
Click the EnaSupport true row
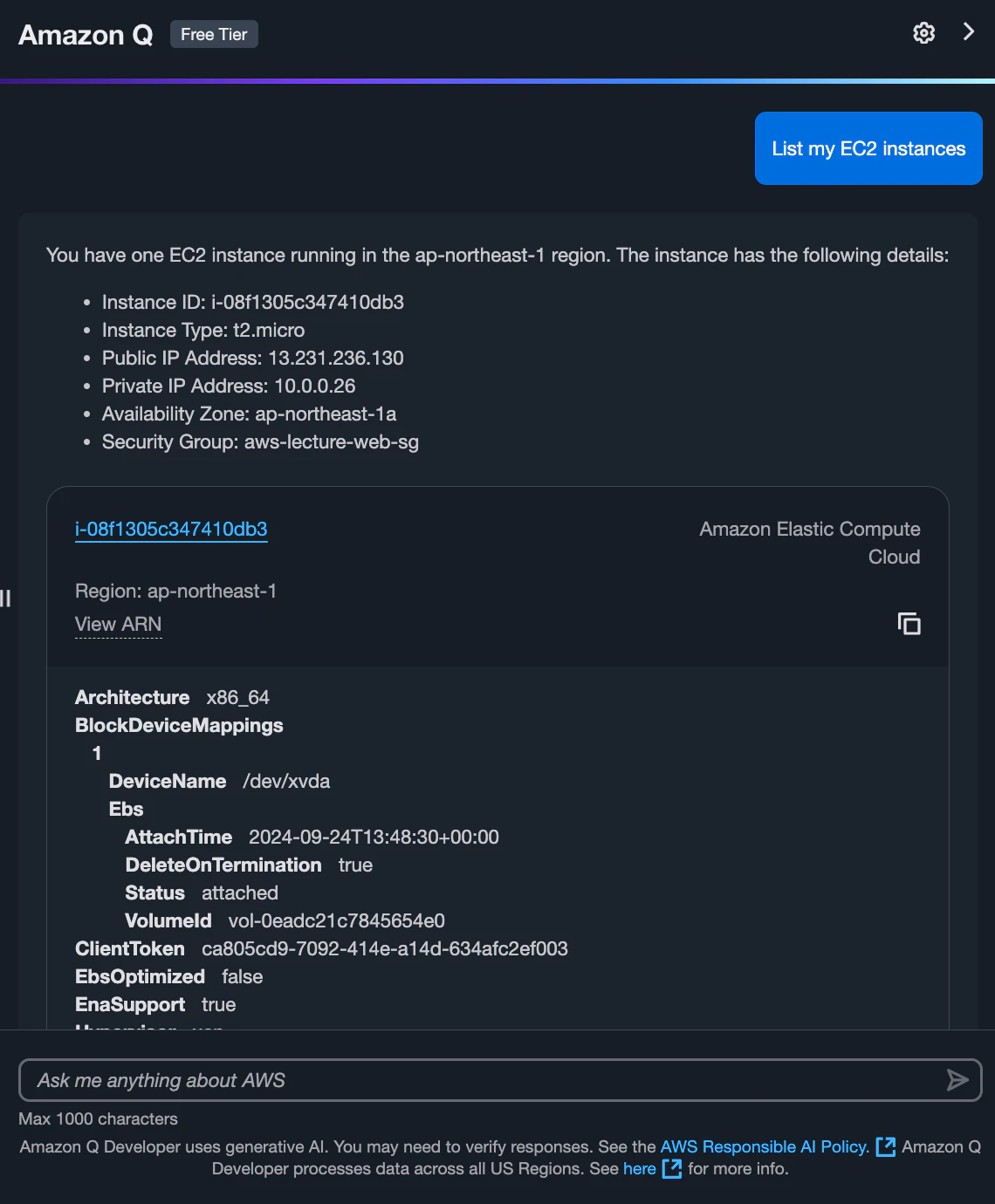155,1005
